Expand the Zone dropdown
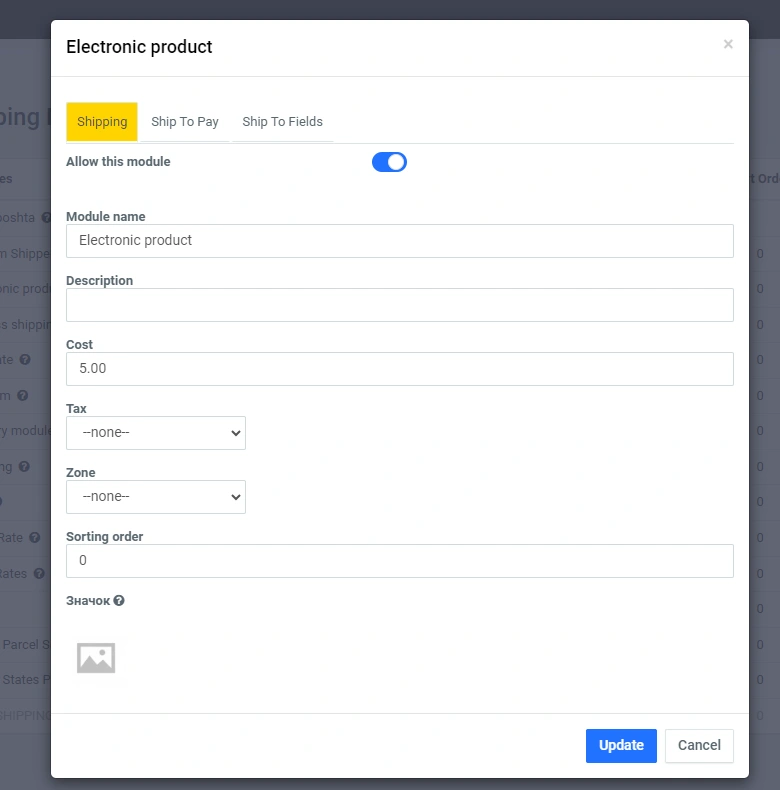 156,497
